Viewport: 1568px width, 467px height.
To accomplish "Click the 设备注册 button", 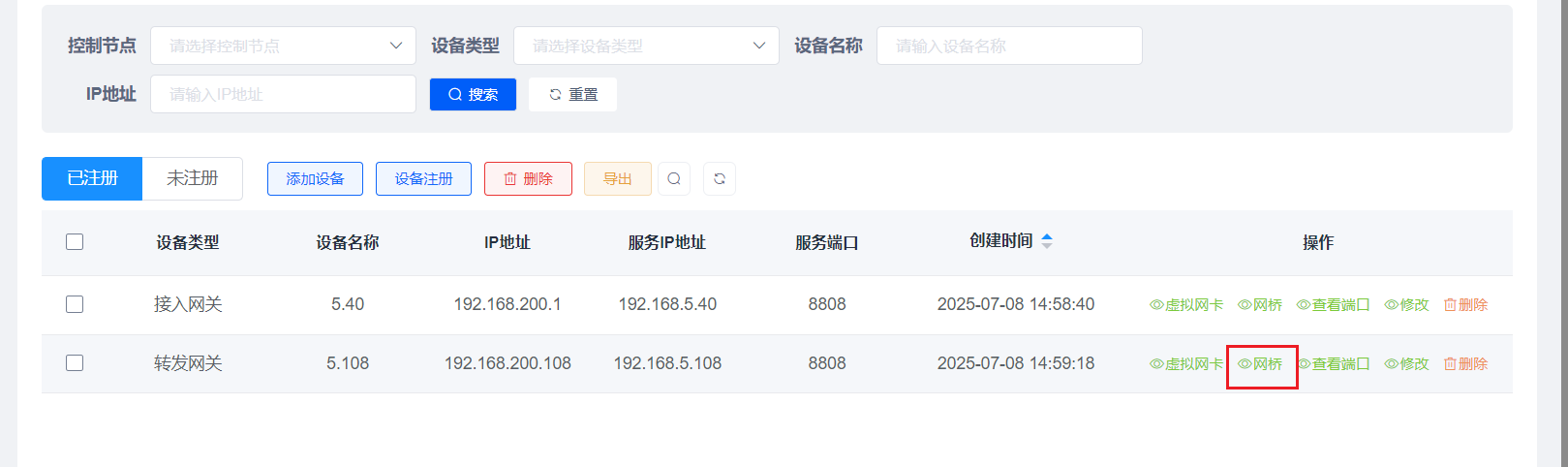I will (x=423, y=178).
